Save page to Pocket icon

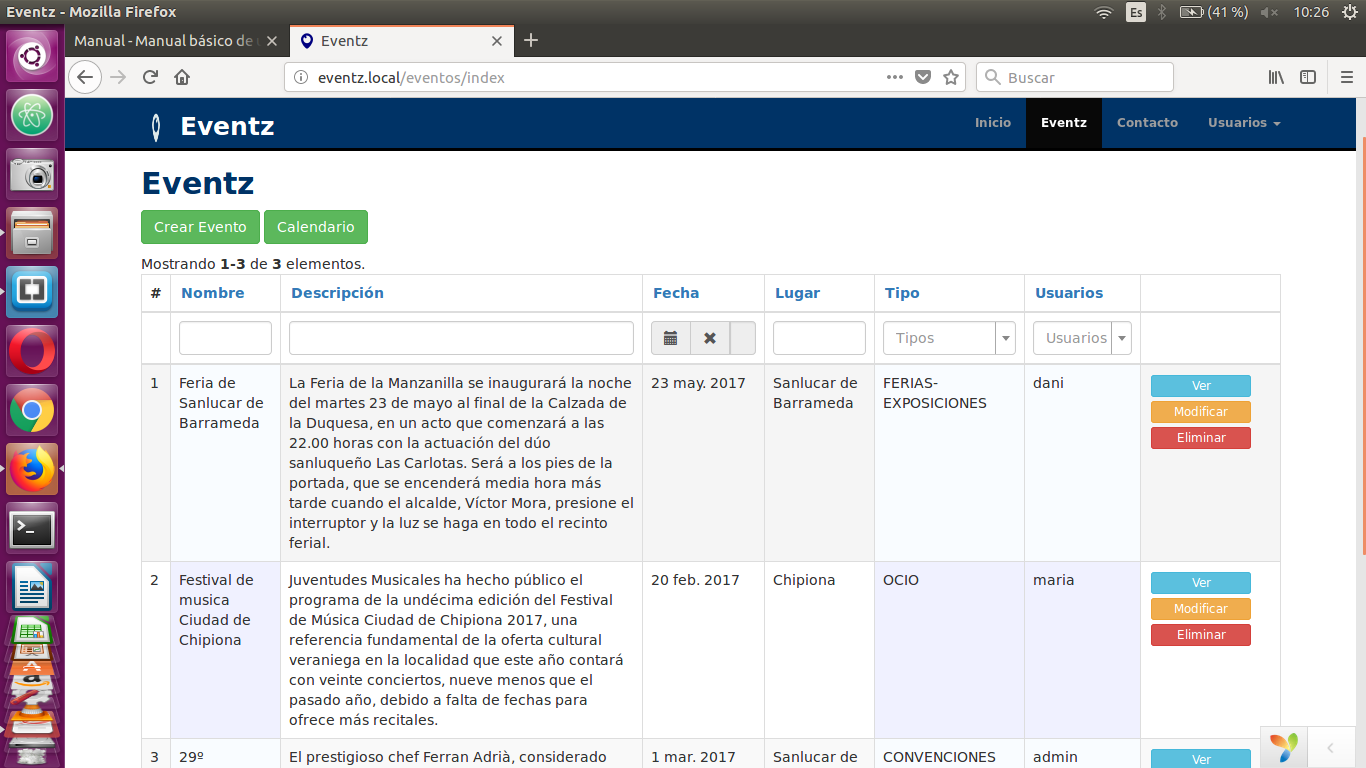[x=924, y=77]
